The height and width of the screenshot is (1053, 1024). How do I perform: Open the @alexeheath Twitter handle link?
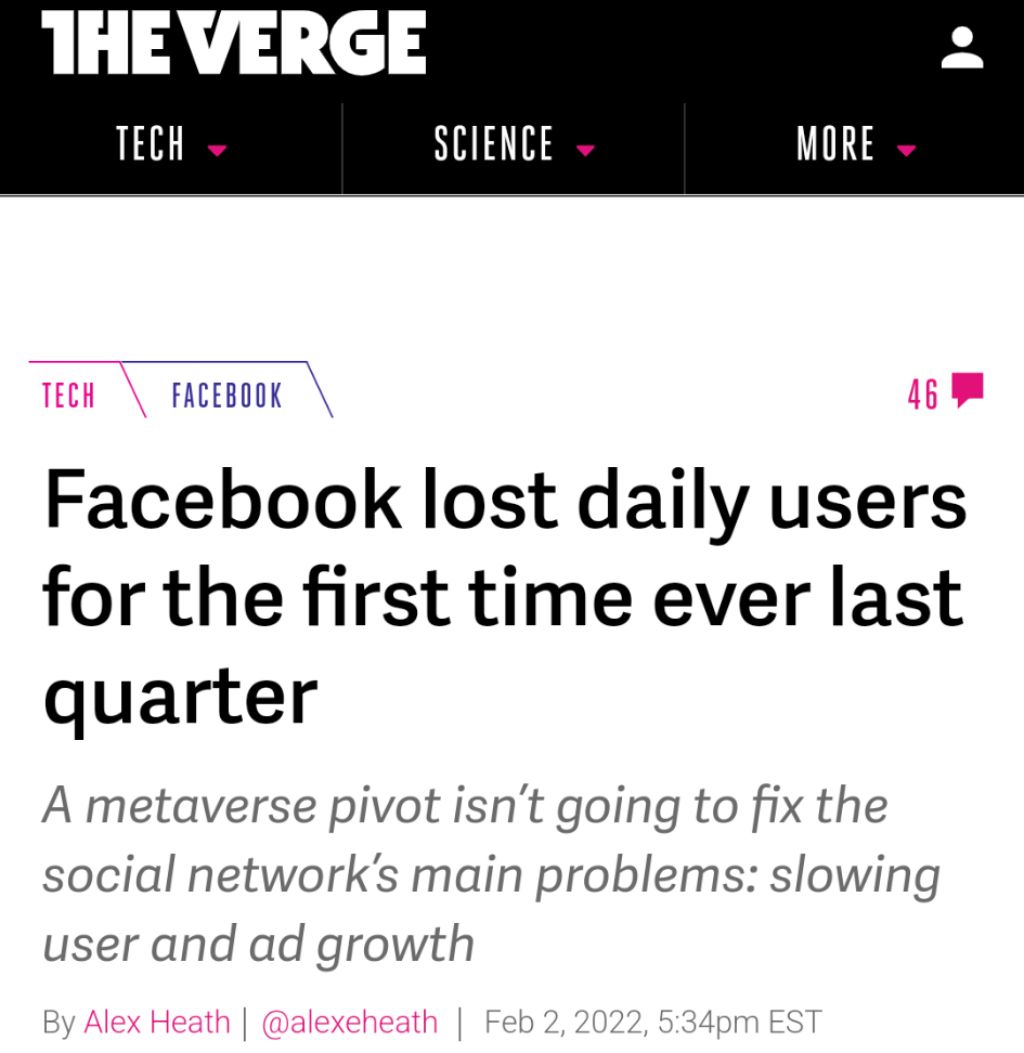[349, 1022]
